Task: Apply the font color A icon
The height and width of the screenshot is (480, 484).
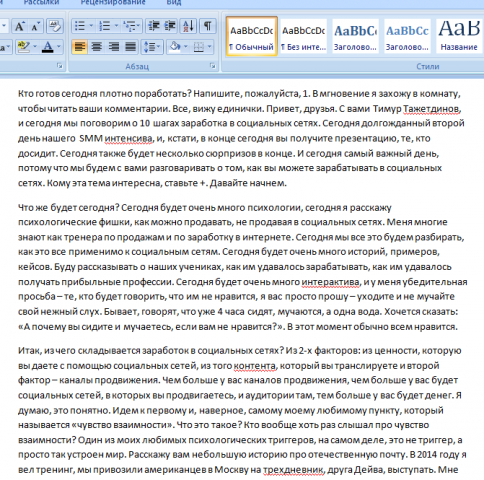Action: pyautogui.click(x=48, y=47)
